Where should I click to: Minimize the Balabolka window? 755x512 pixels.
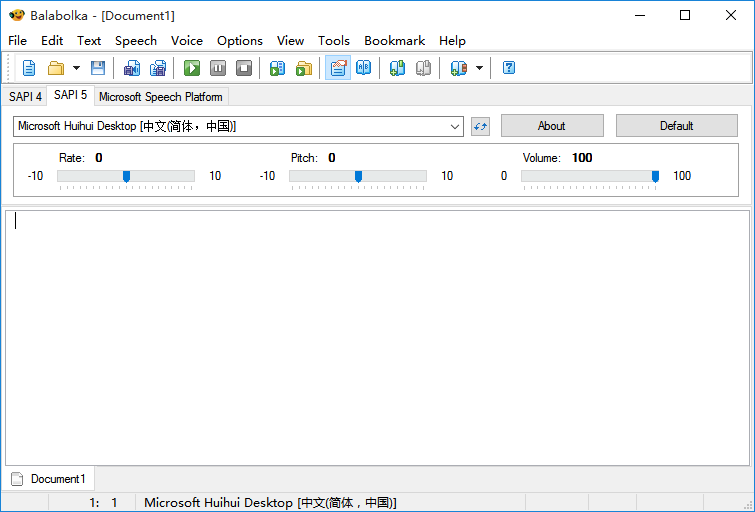pyautogui.click(x=640, y=15)
